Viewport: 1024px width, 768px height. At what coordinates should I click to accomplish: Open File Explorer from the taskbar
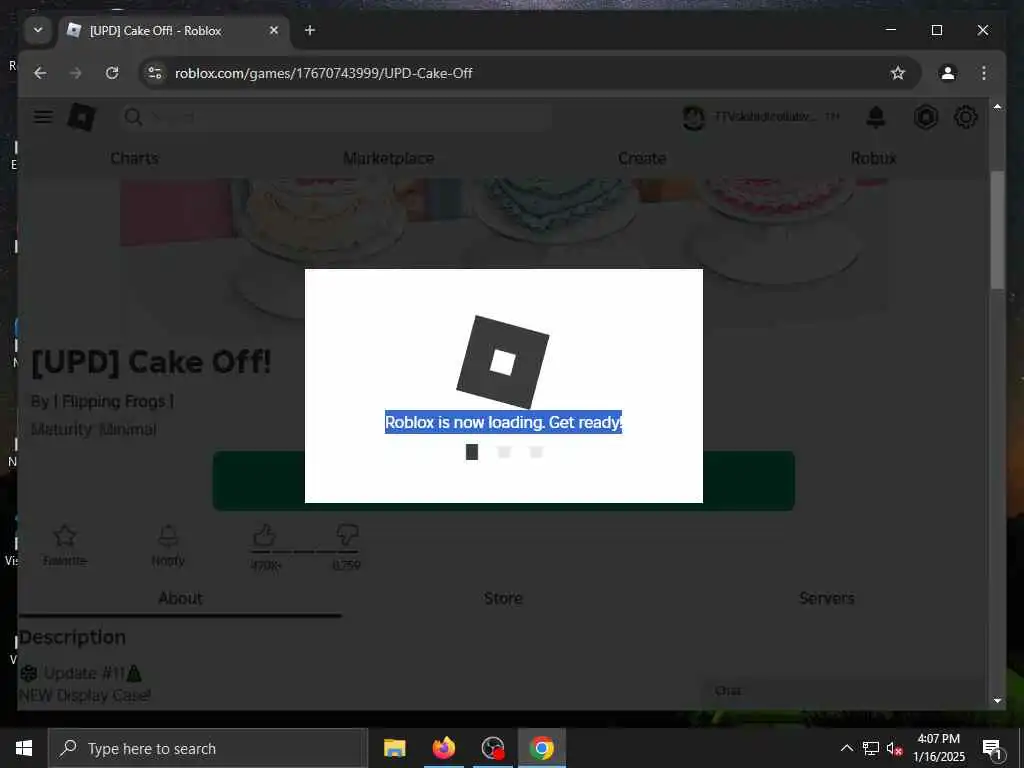click(x=394, y=748)
